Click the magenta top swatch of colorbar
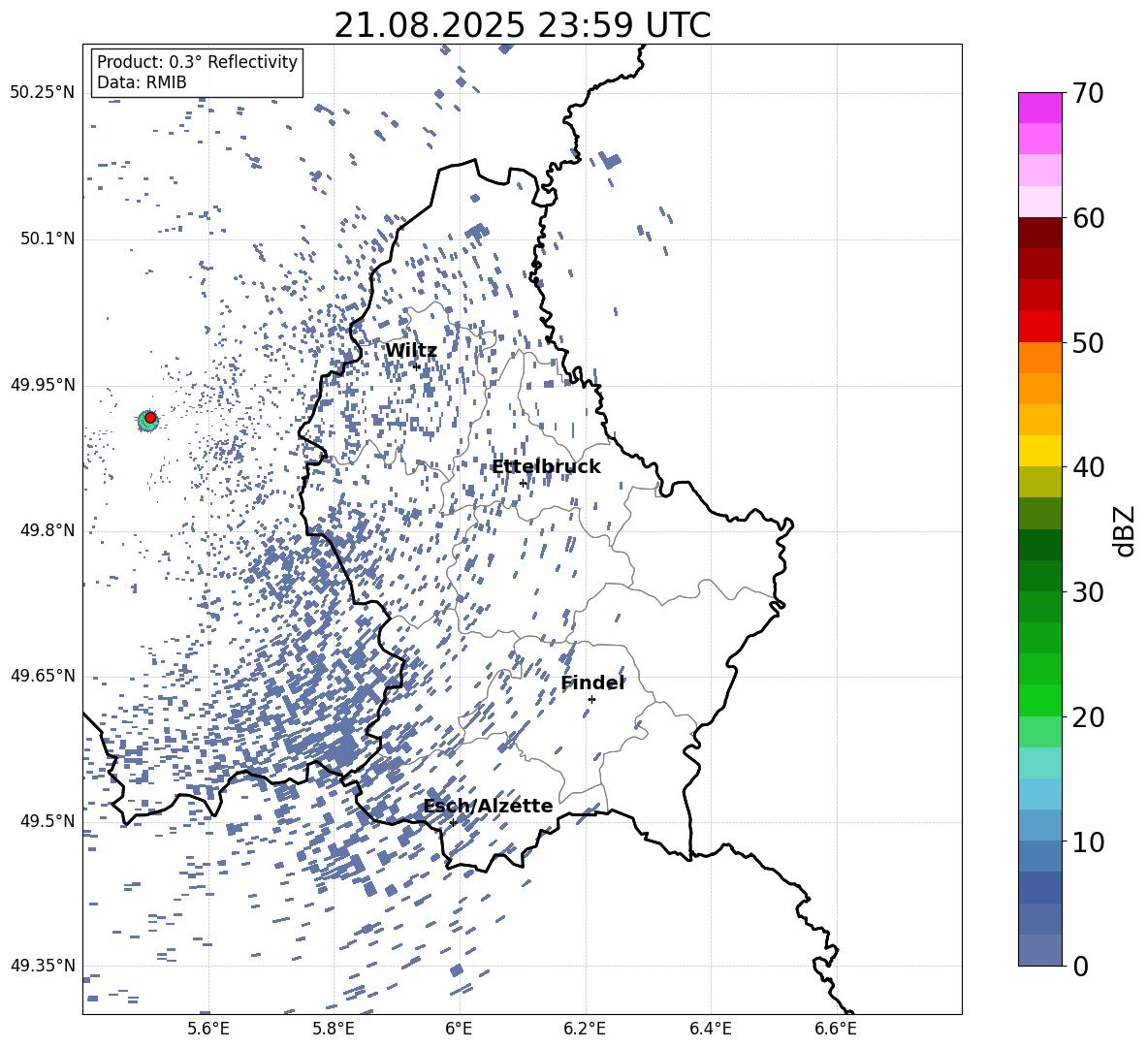 point(1039,109)
